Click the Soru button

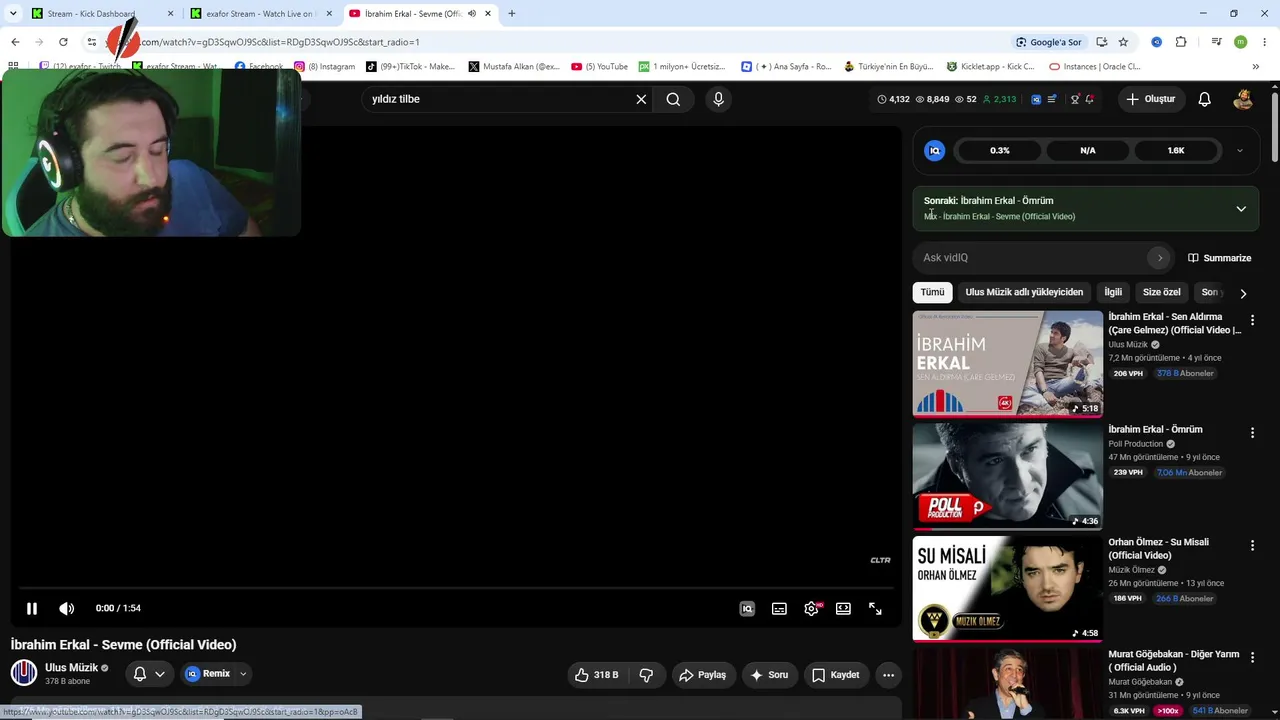(770, 675)
